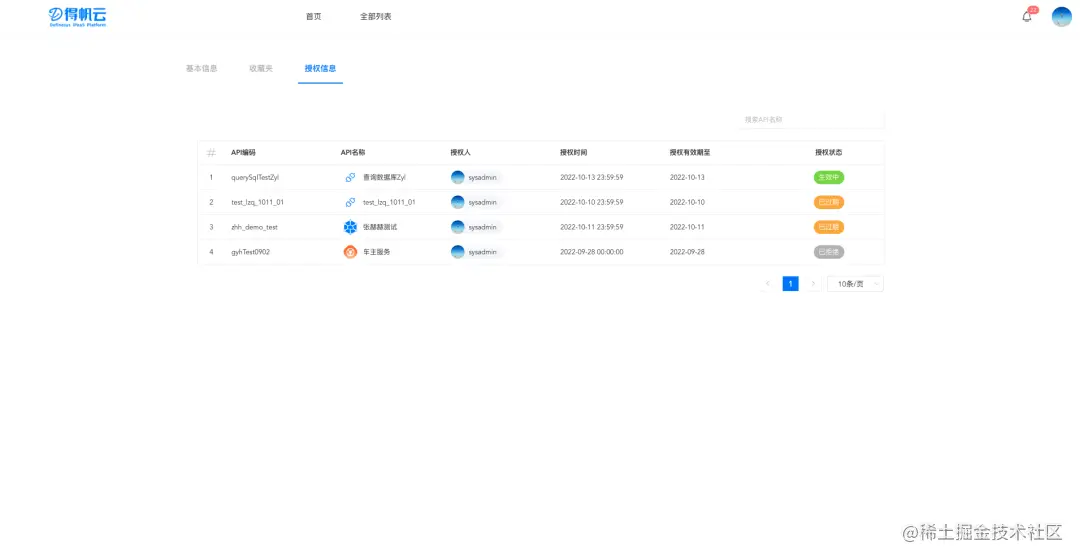Click test_lzq_1011_01 API code cell
Screen dimensions: 1080x560
pos(257,202)
